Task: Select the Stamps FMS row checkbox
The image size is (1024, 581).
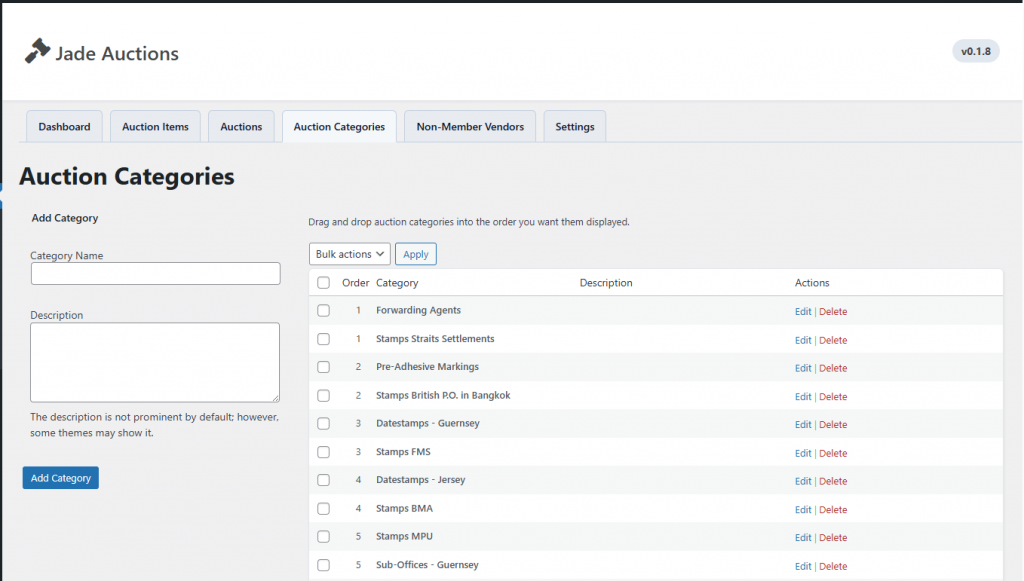Action: pos(323,452)
